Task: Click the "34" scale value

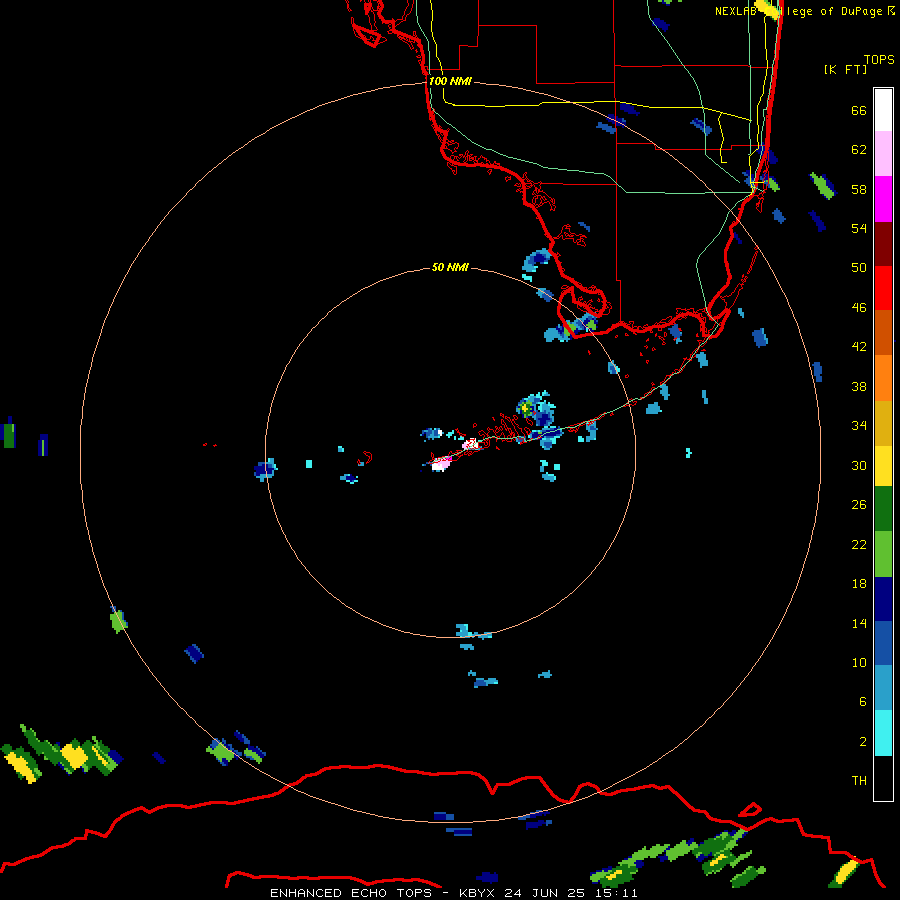Action: [859, 426]
